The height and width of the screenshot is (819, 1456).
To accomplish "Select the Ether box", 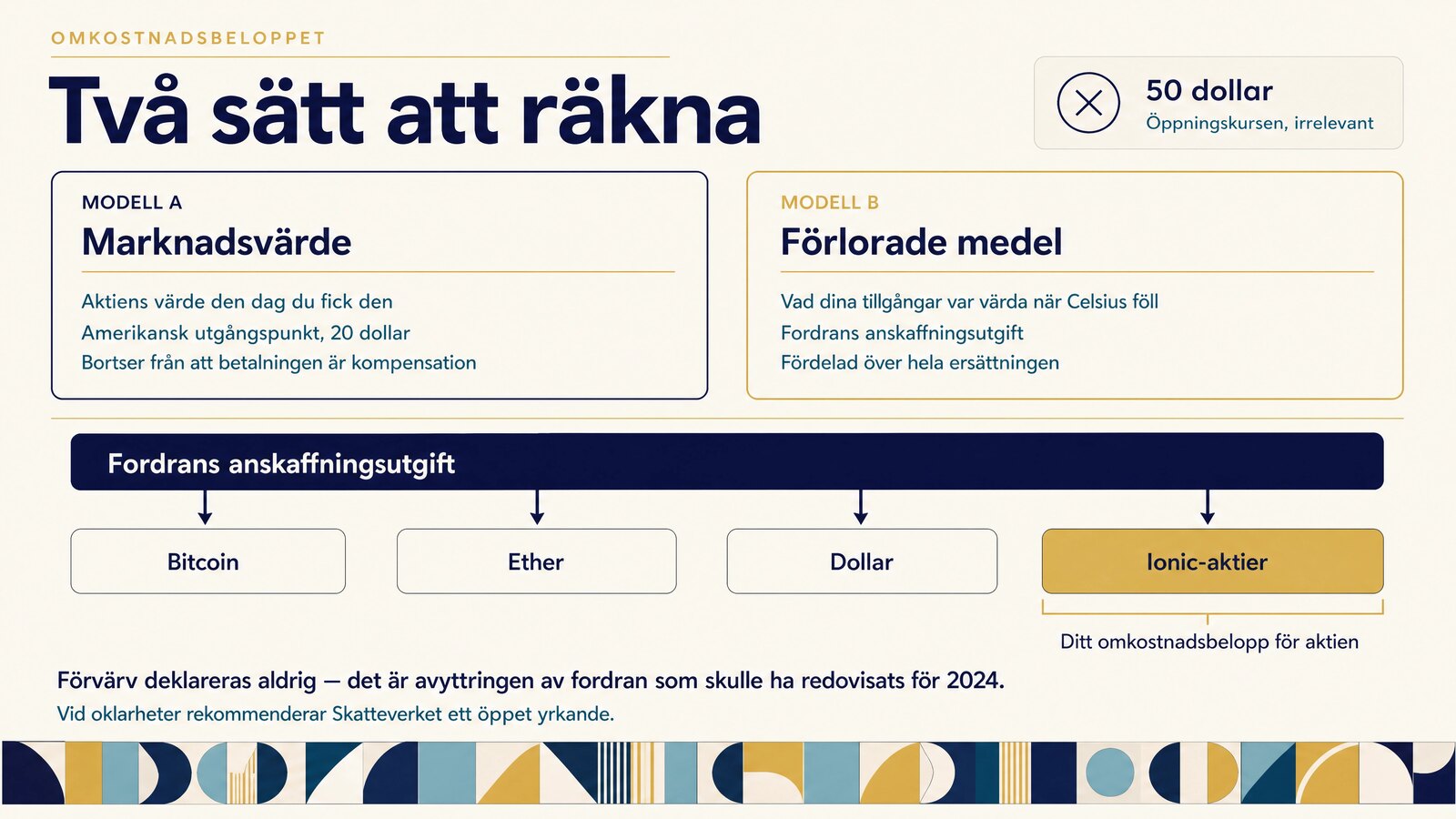I will [x=536, y=561].
